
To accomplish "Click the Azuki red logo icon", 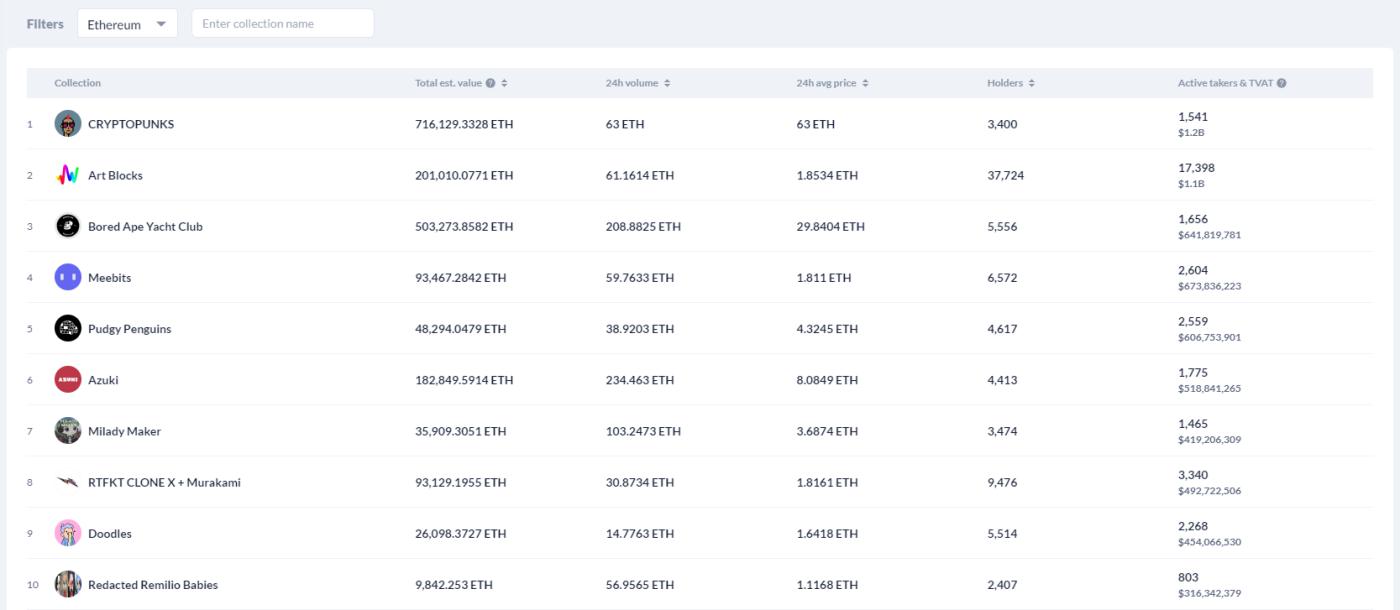I will click(x=68, y=380).
